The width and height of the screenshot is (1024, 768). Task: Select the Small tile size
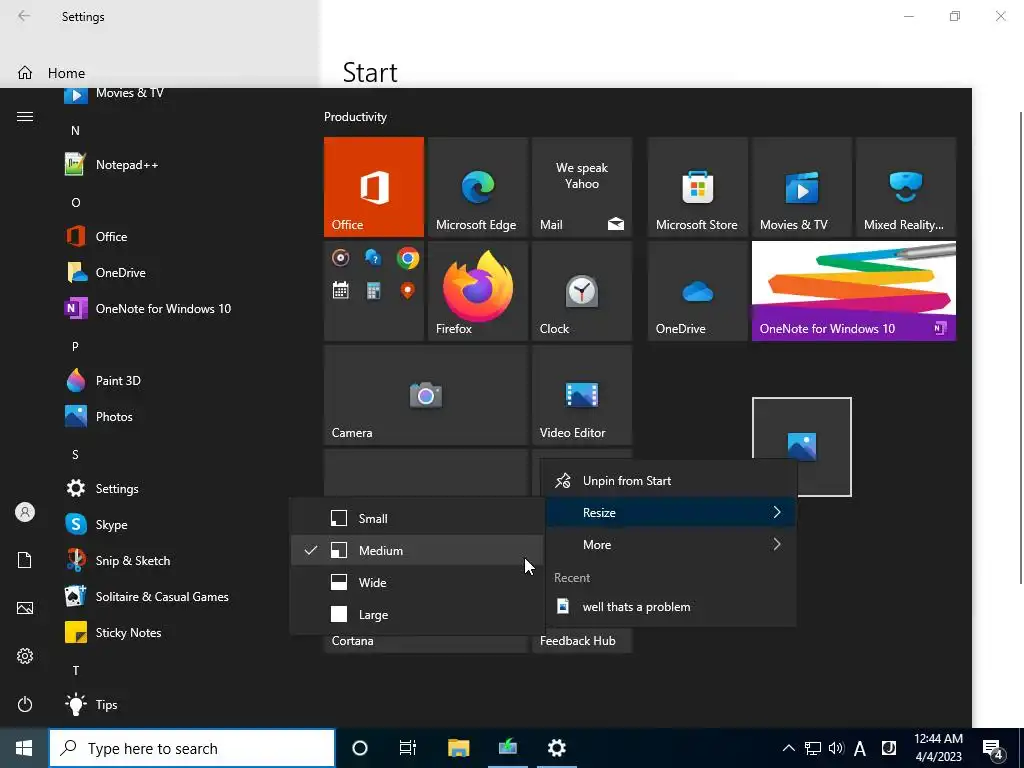(417, 519)
